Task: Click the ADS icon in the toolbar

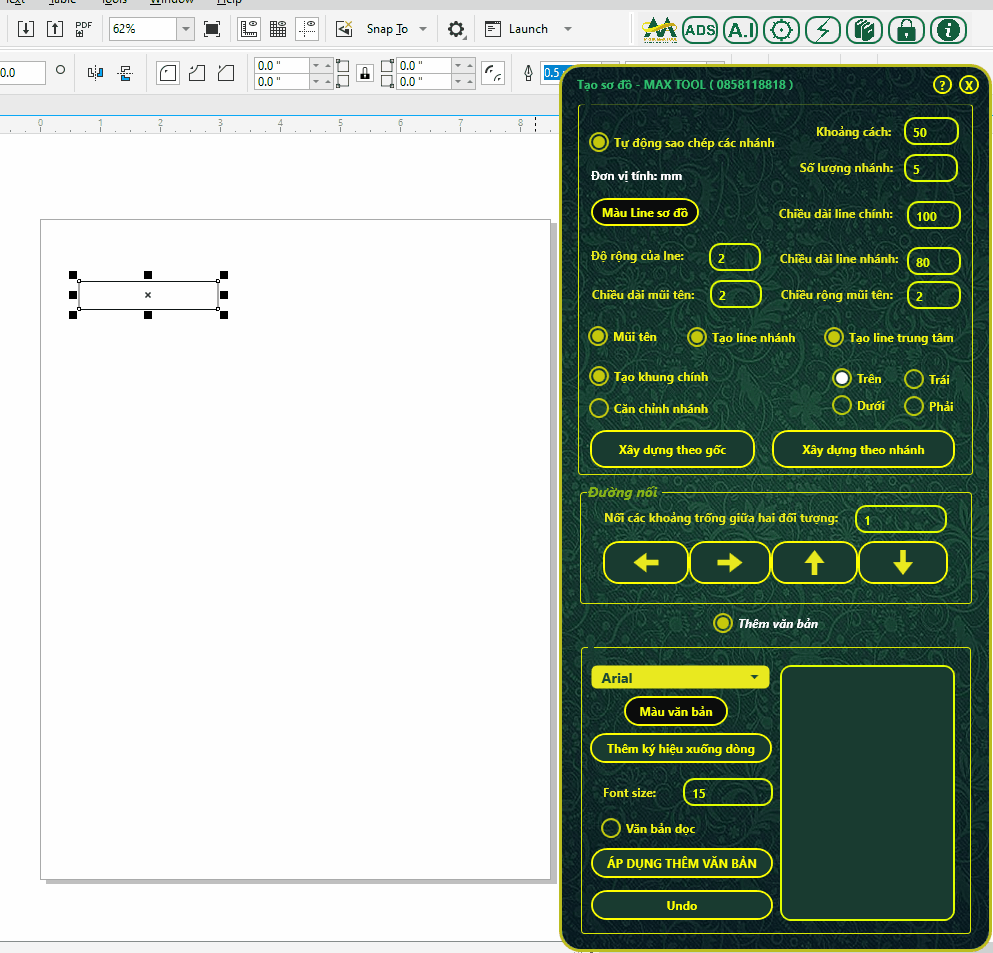Action: (x=700, y=30)
